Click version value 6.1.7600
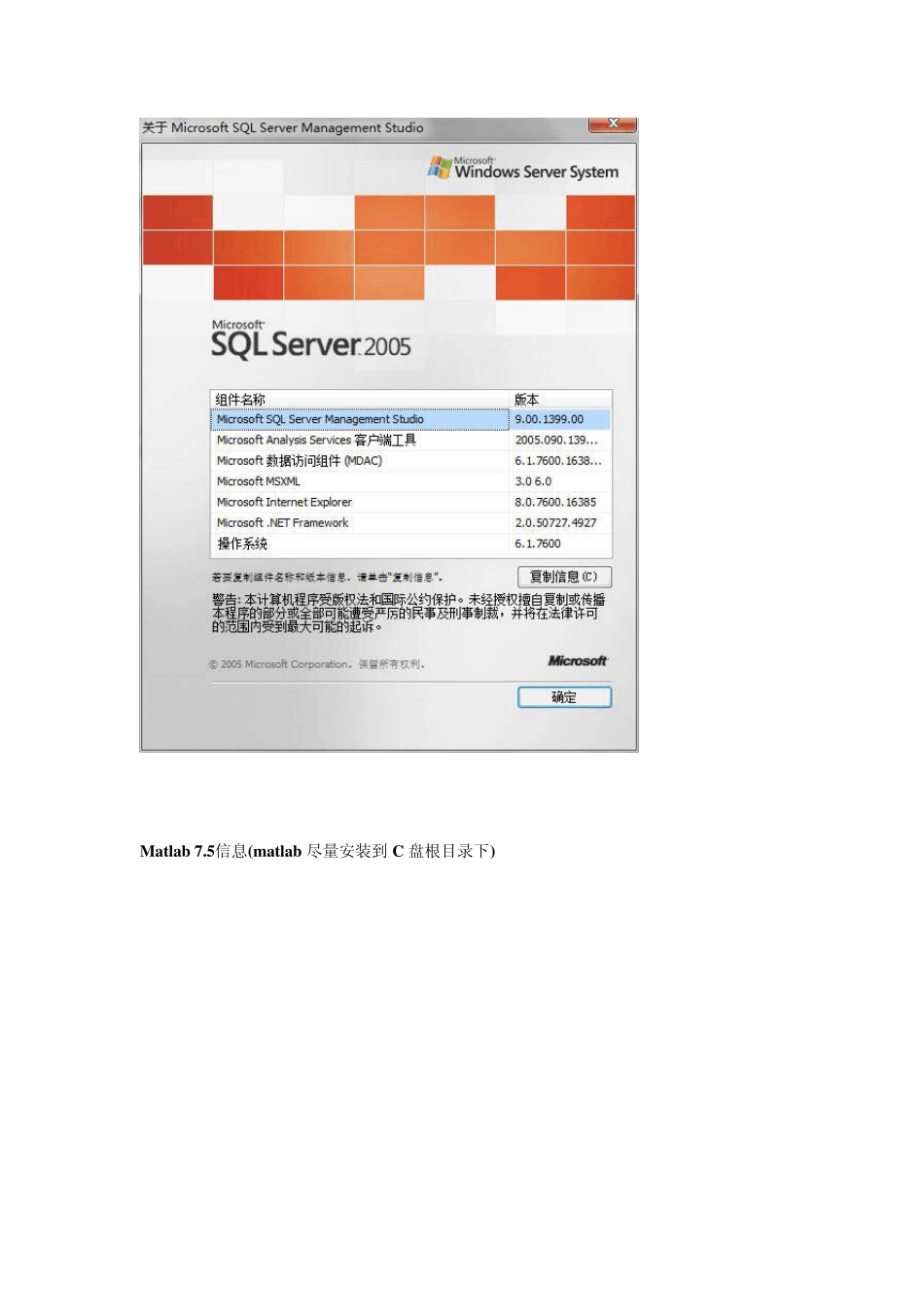This screenshot has width=924, height=1307. tap(538, 544)
